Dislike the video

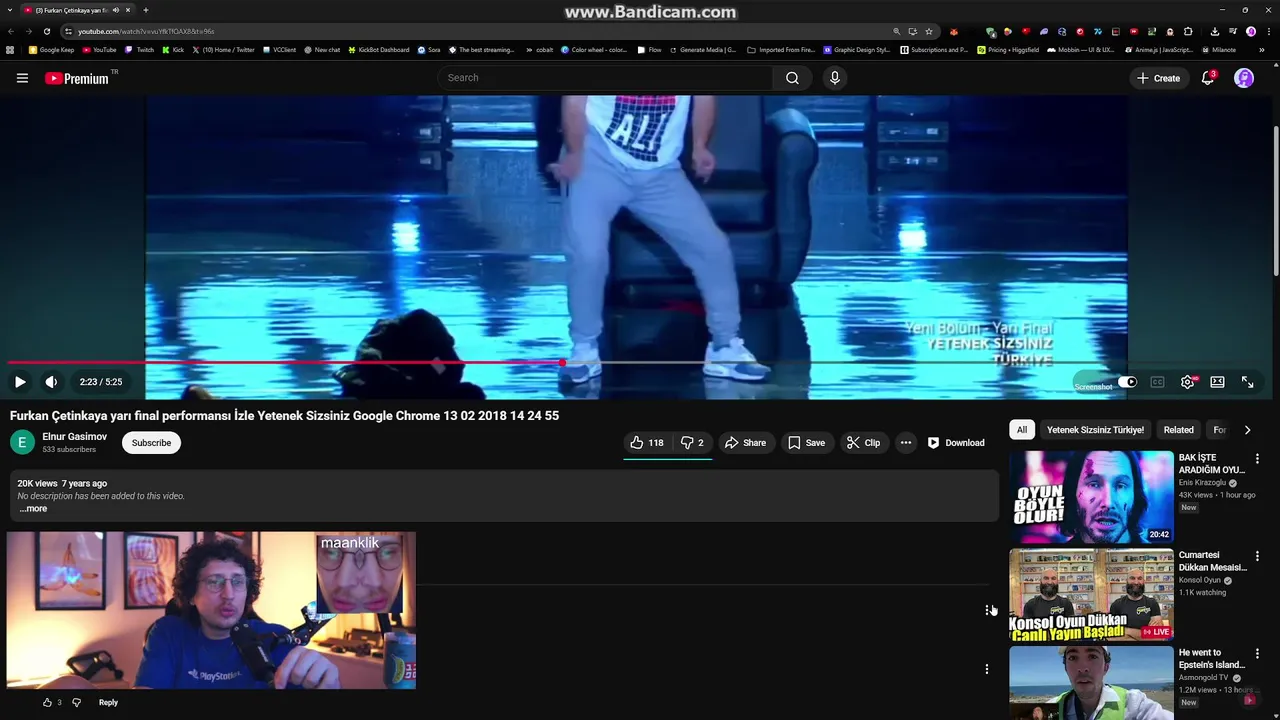point(692,443)
